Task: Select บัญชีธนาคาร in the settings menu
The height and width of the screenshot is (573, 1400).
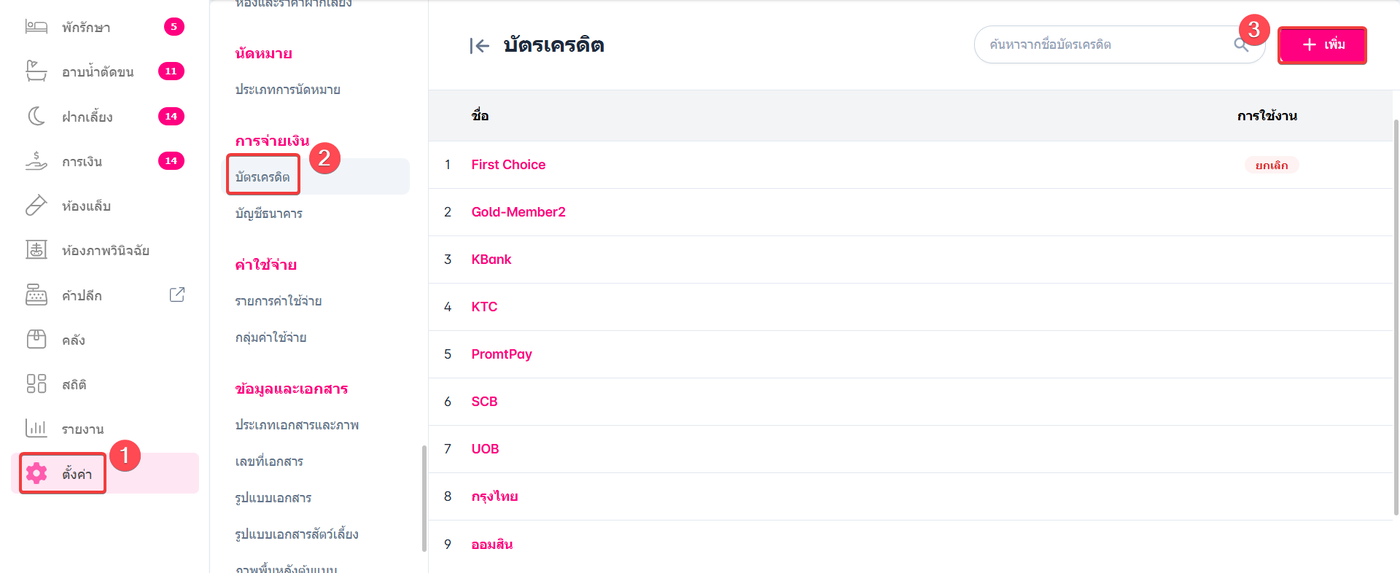Action: pyautogui.click(x=268, y=213)
